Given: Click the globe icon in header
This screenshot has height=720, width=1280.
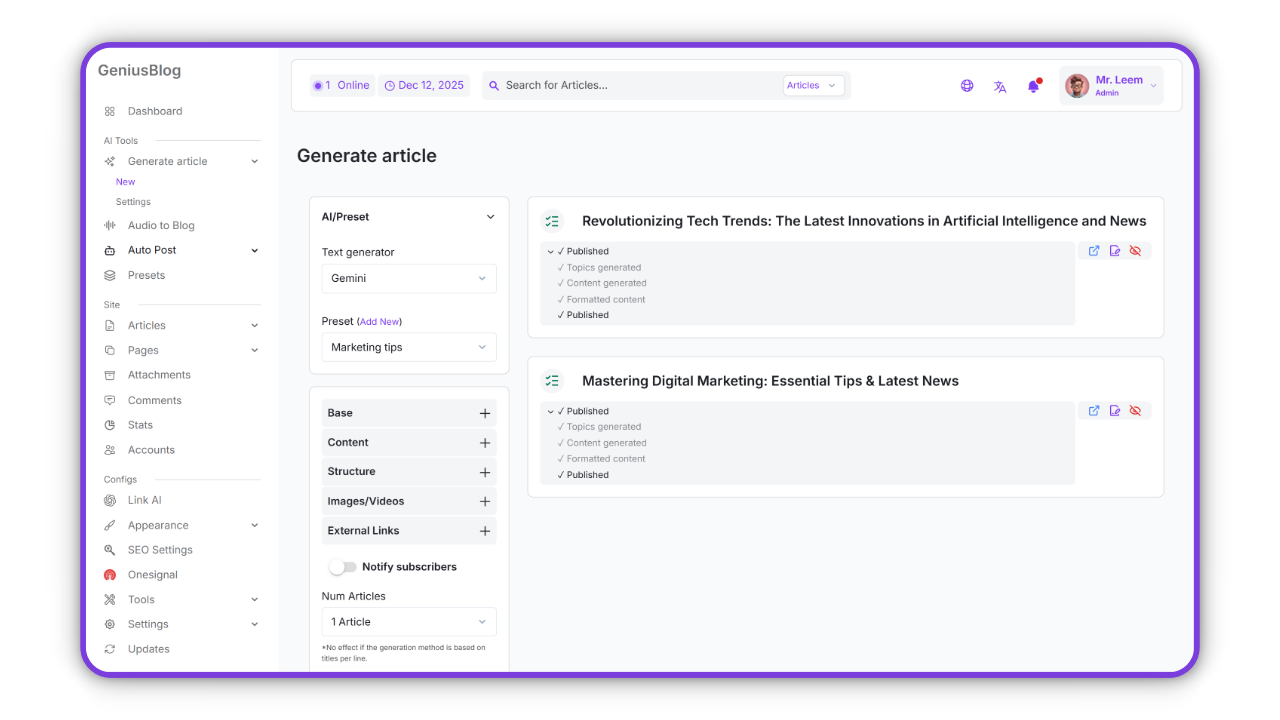Looking at the screenshot, I should 967,86.
